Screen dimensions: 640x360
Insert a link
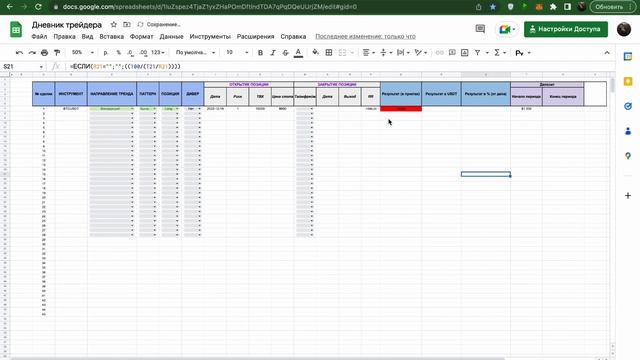pyautogui.click(x=440, y=53)
